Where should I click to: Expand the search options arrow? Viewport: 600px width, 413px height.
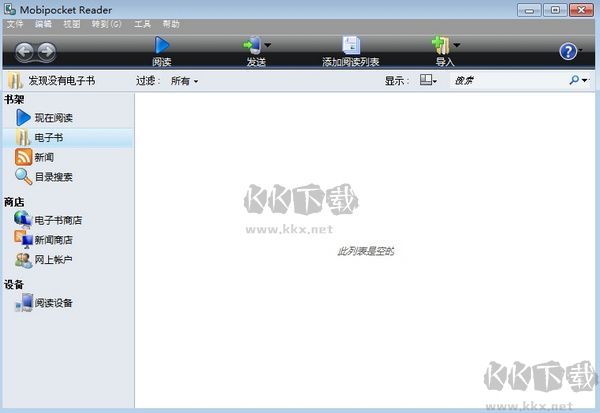[584, 80]
